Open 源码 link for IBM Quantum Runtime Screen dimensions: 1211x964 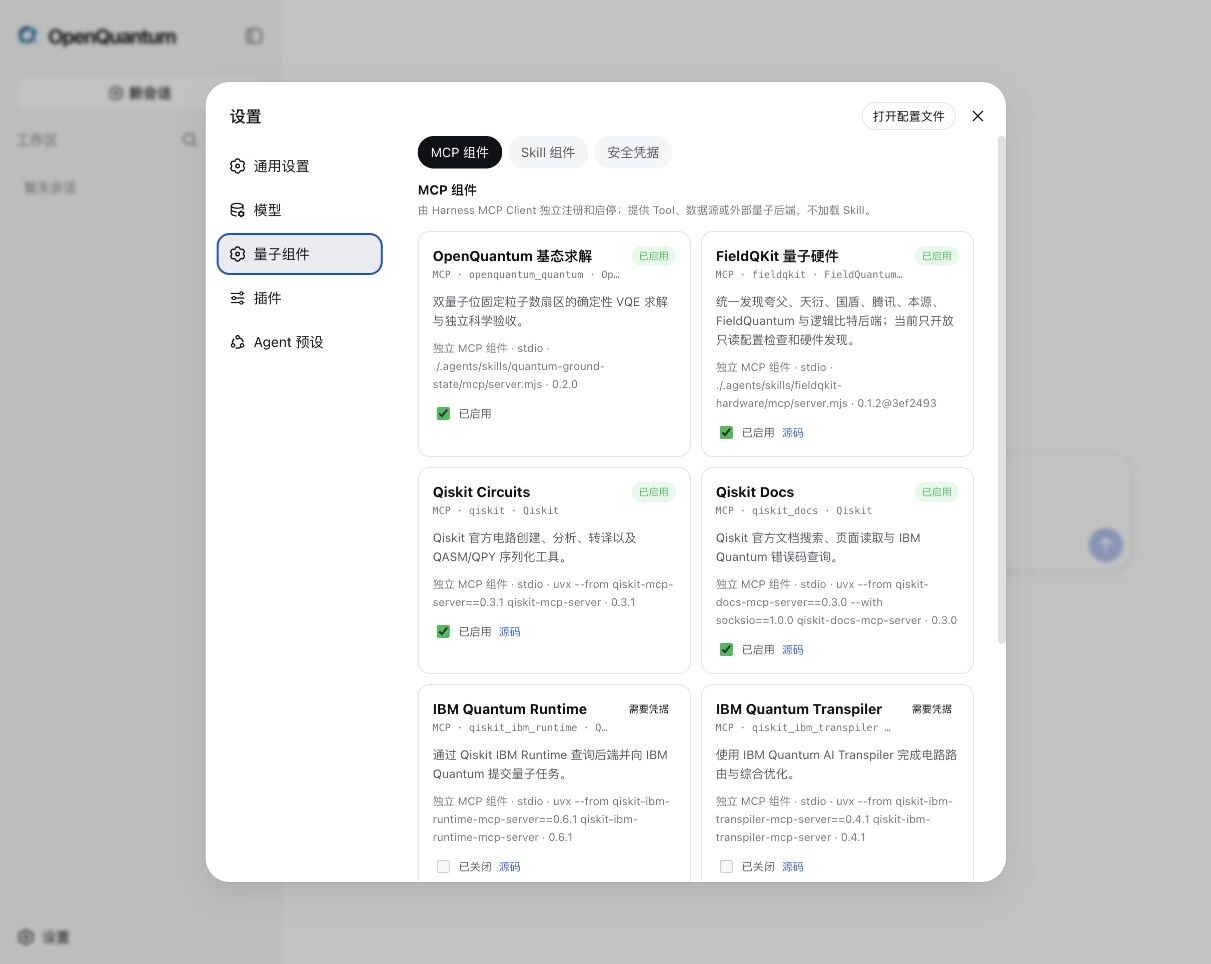pyautogui.click(x=509, y=866)
